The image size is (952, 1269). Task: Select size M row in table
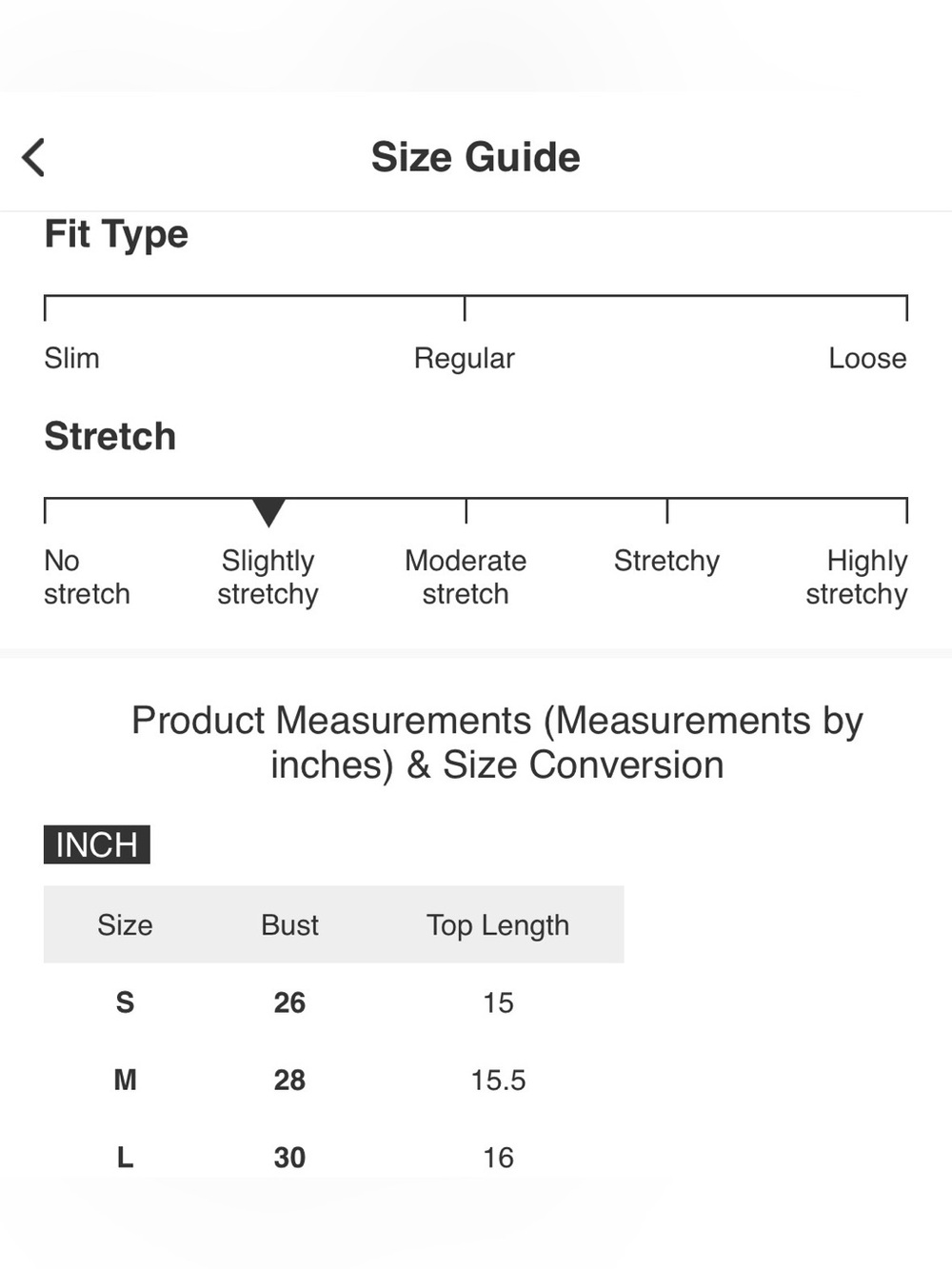[334, 1080]
